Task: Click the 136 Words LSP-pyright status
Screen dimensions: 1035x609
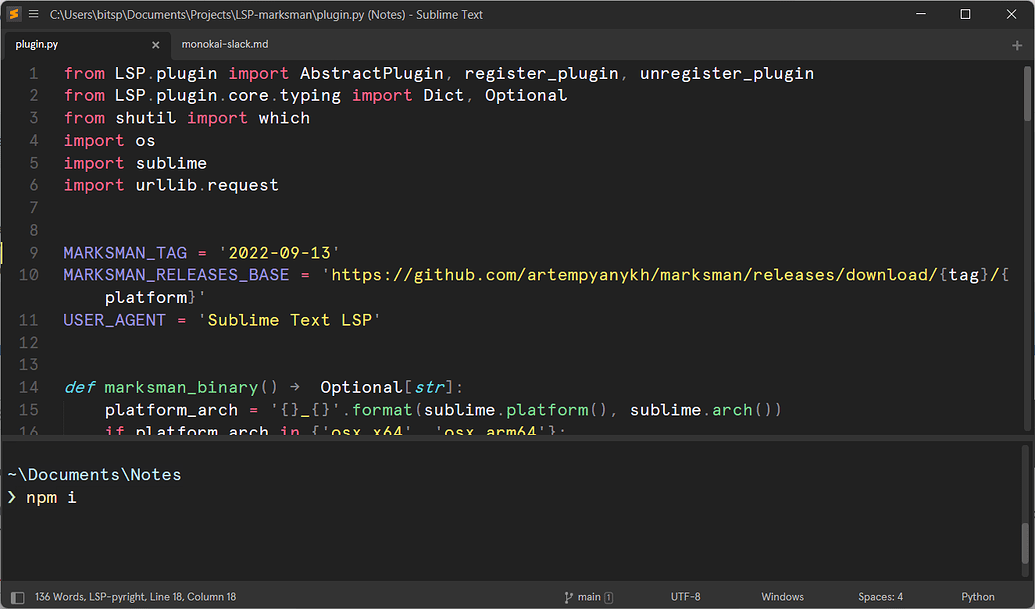Action: click(135, 596)
